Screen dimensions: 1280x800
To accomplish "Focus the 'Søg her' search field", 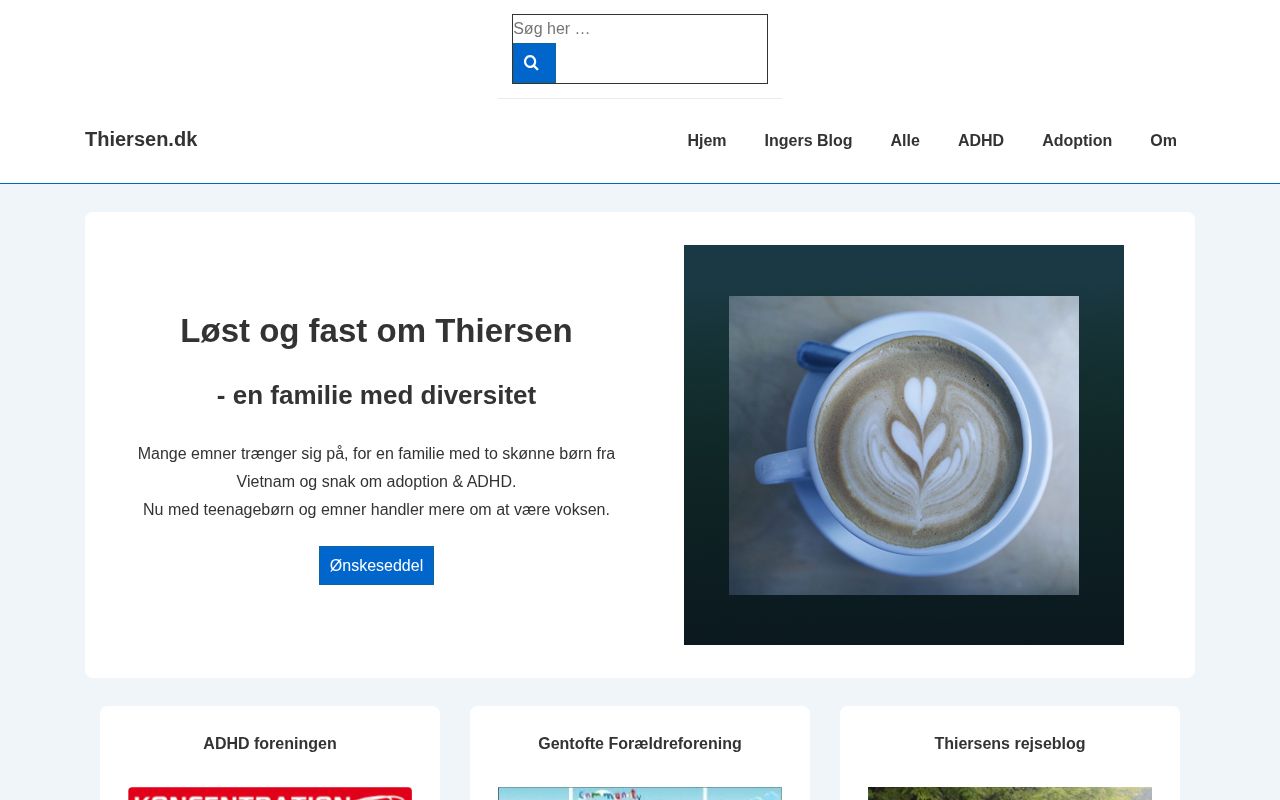I will pyautogui.click(x=640, y=29).
